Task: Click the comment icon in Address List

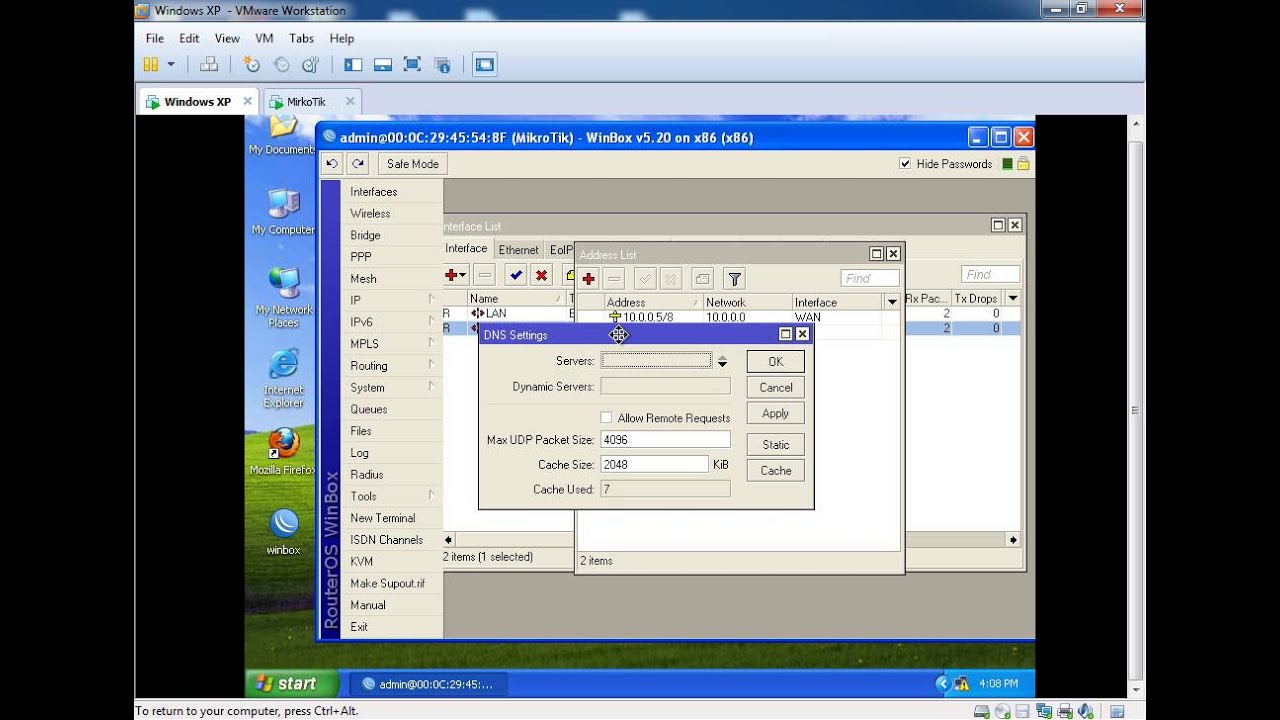Action: [702, 279]
